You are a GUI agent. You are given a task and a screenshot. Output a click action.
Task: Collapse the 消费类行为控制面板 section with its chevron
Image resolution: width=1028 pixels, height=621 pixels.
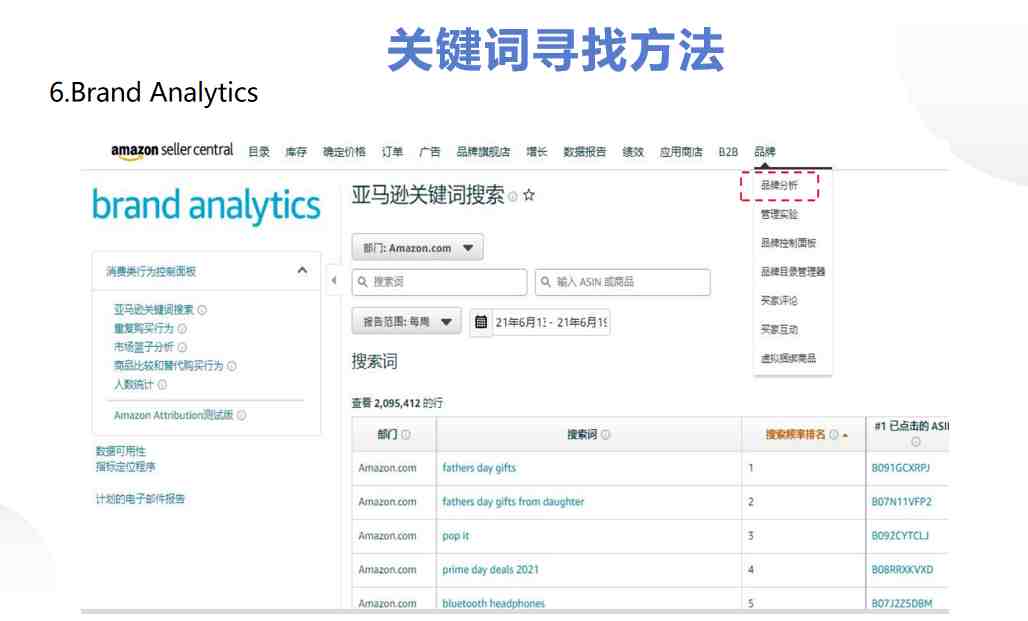point(302,270)
